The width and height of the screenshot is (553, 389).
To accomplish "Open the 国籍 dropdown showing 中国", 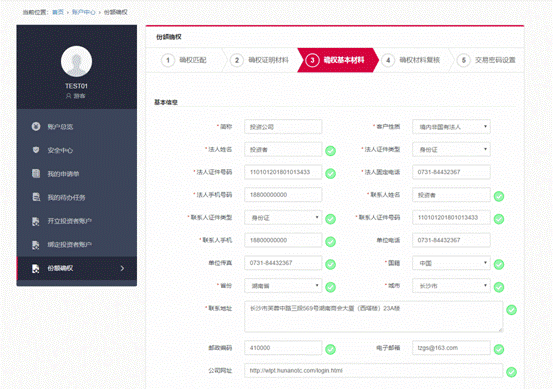I will (x=451, y=263).
